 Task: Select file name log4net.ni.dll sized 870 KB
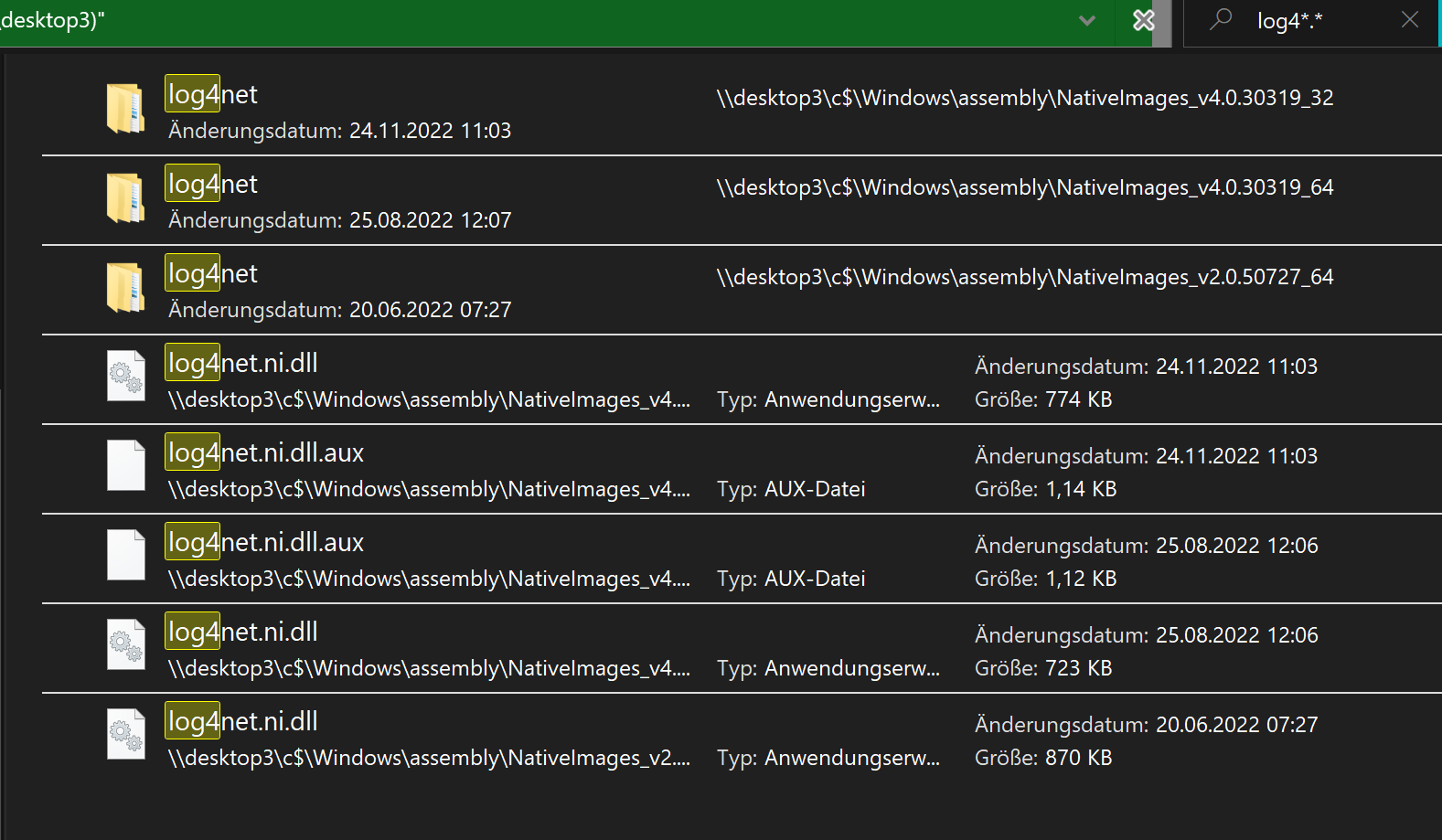(x=242, y=721)
